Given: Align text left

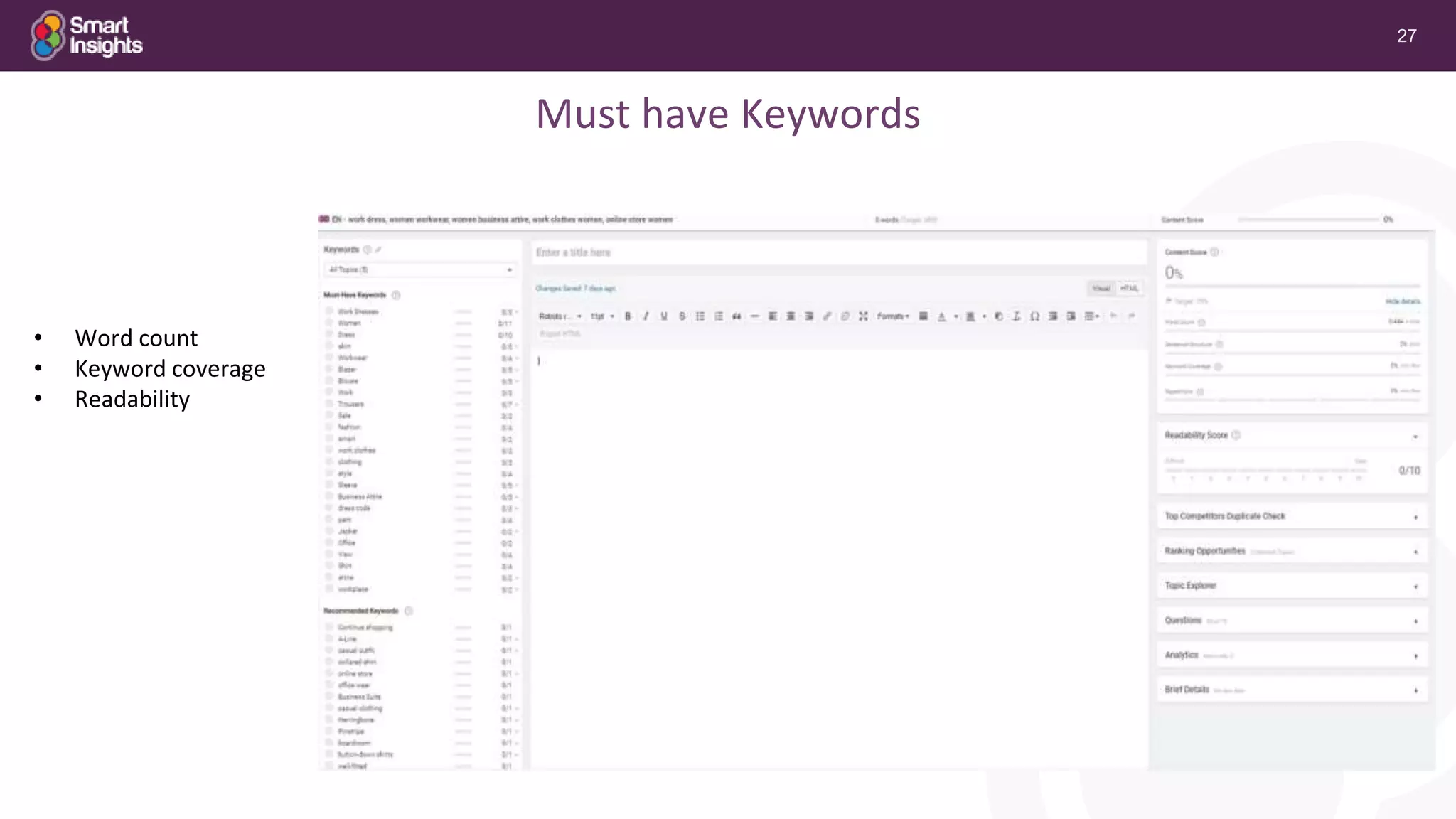Looking at the screenshot, I should (x=773, y=316).
